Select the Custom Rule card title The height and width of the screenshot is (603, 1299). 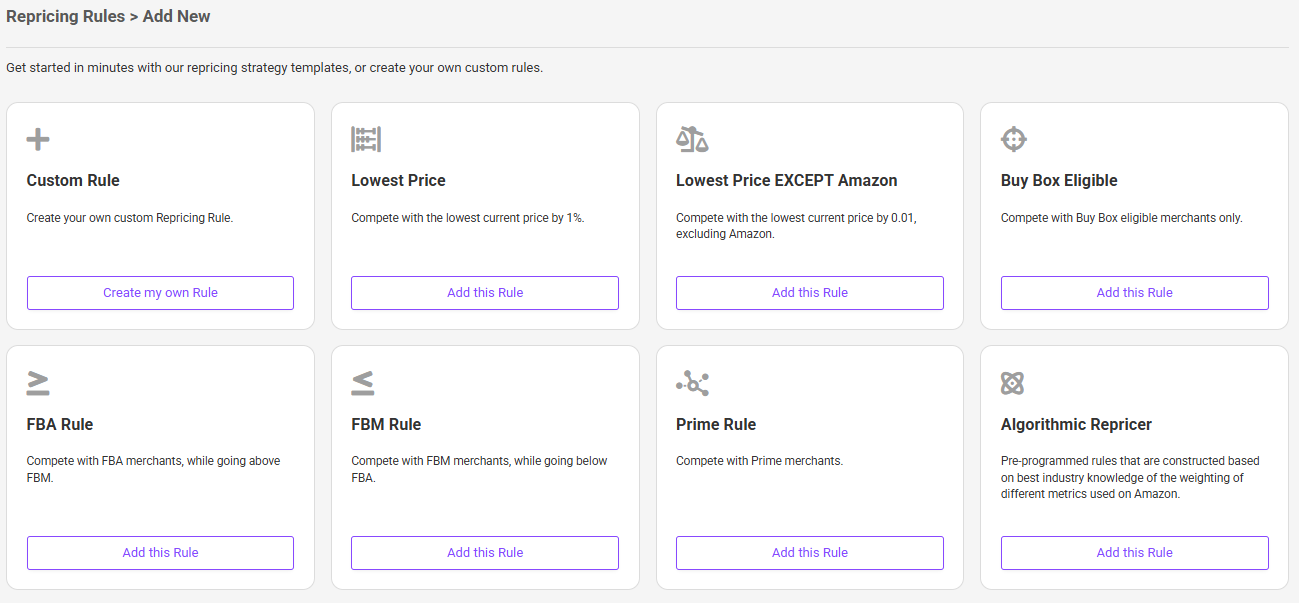73,181
